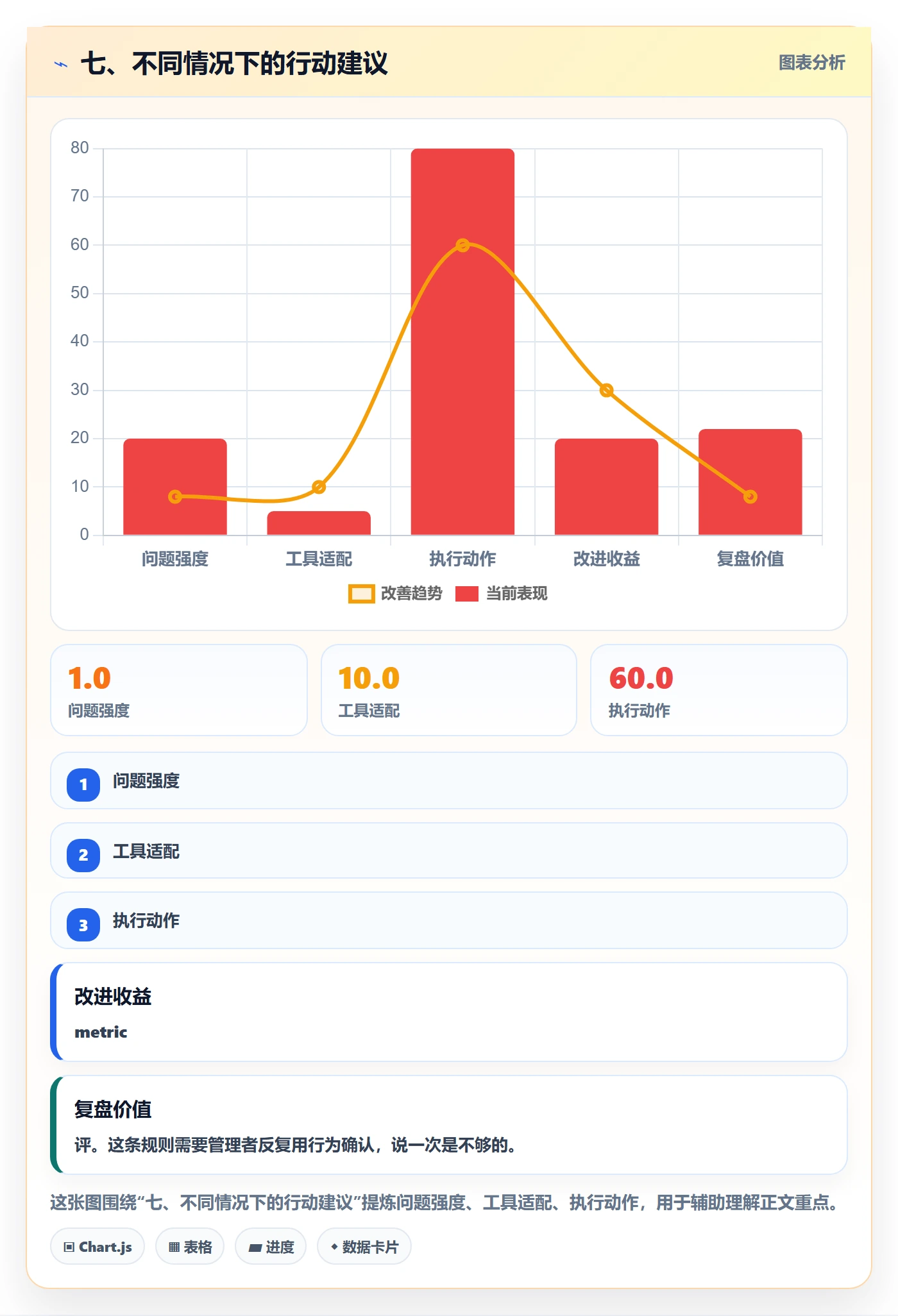Toggle the 当前表现 legend swatch
This screenshot has width=898, height=1316.
point(467,594)
